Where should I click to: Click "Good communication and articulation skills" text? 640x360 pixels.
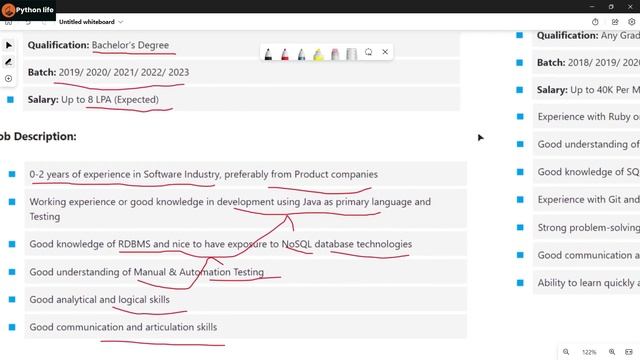123,327
